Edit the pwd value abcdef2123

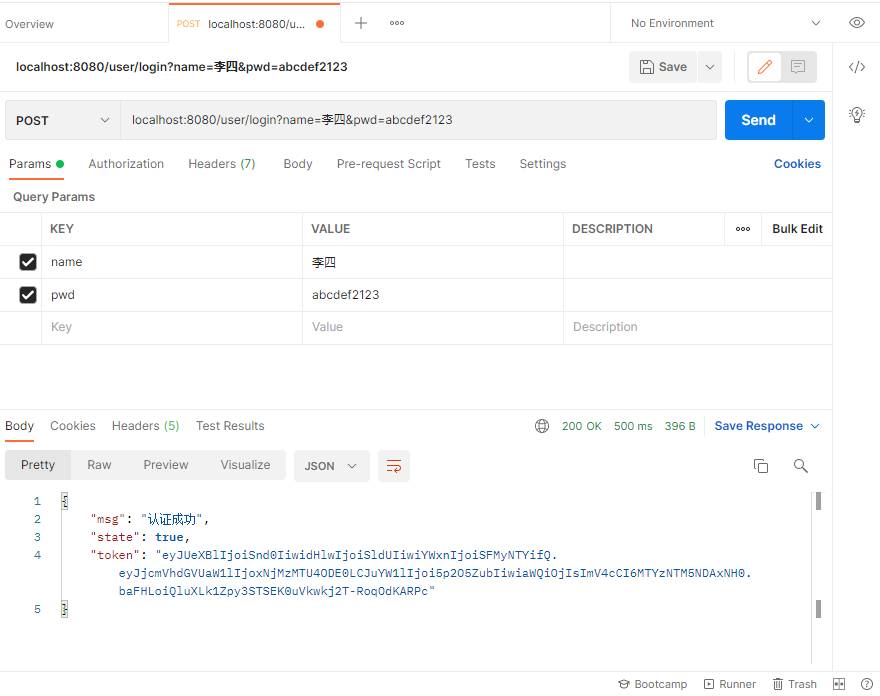(x=433, y=295)
